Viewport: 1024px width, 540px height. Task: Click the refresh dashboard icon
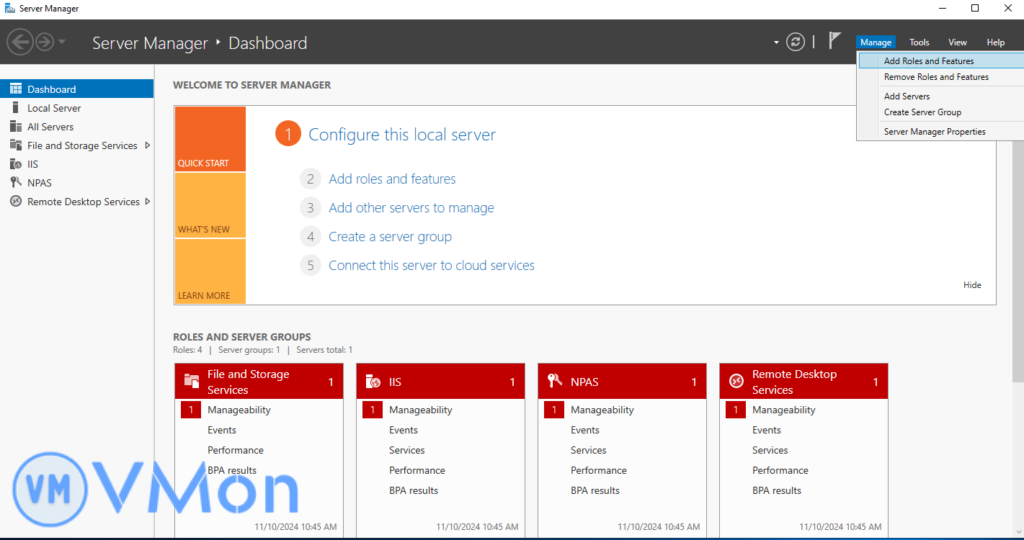tap(795, 42)
